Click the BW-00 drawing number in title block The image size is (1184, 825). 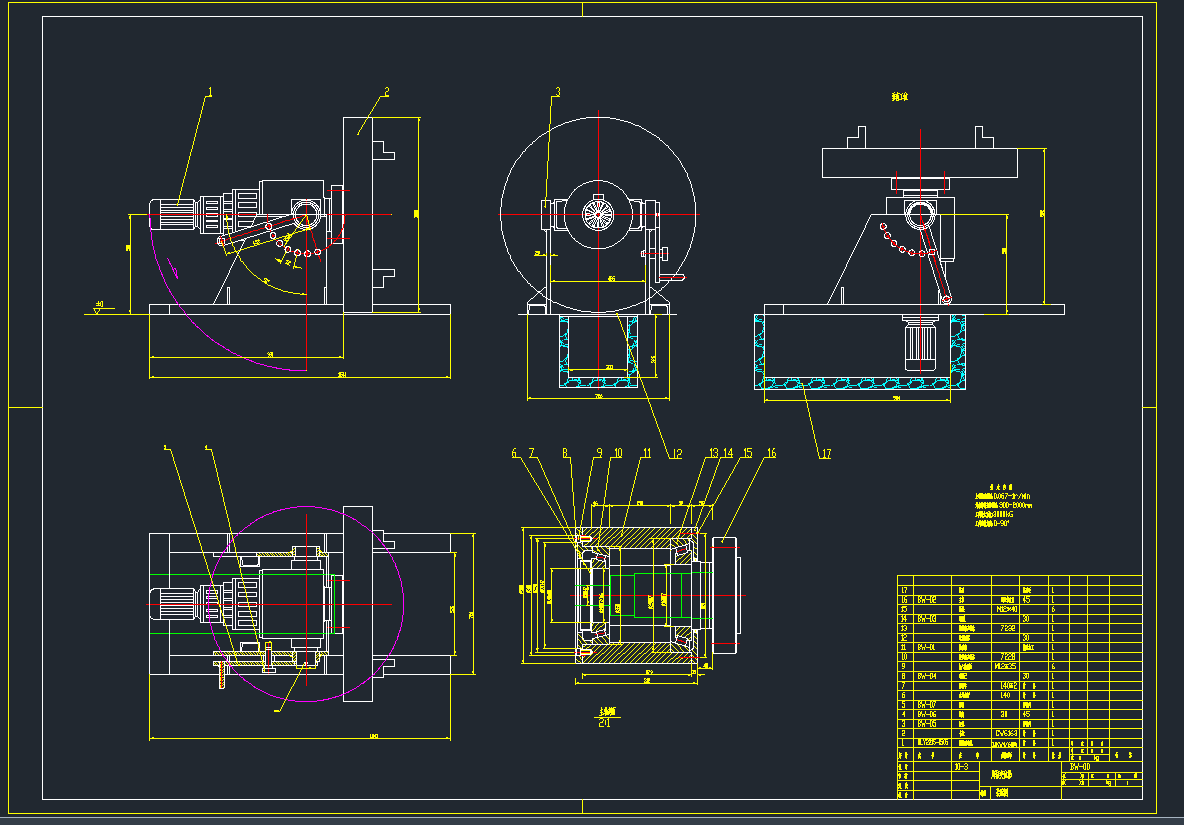[x=1080, y=766]
